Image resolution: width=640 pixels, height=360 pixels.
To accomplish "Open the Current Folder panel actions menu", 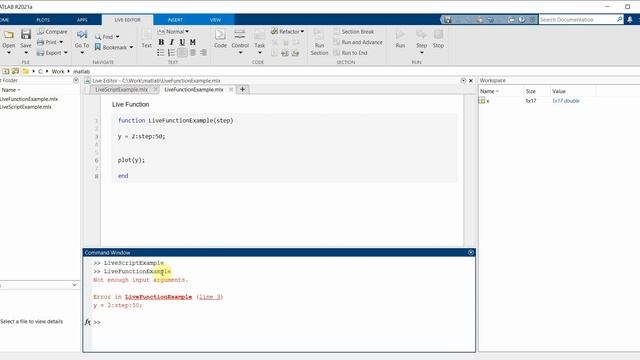I will (x=76, y=80).
